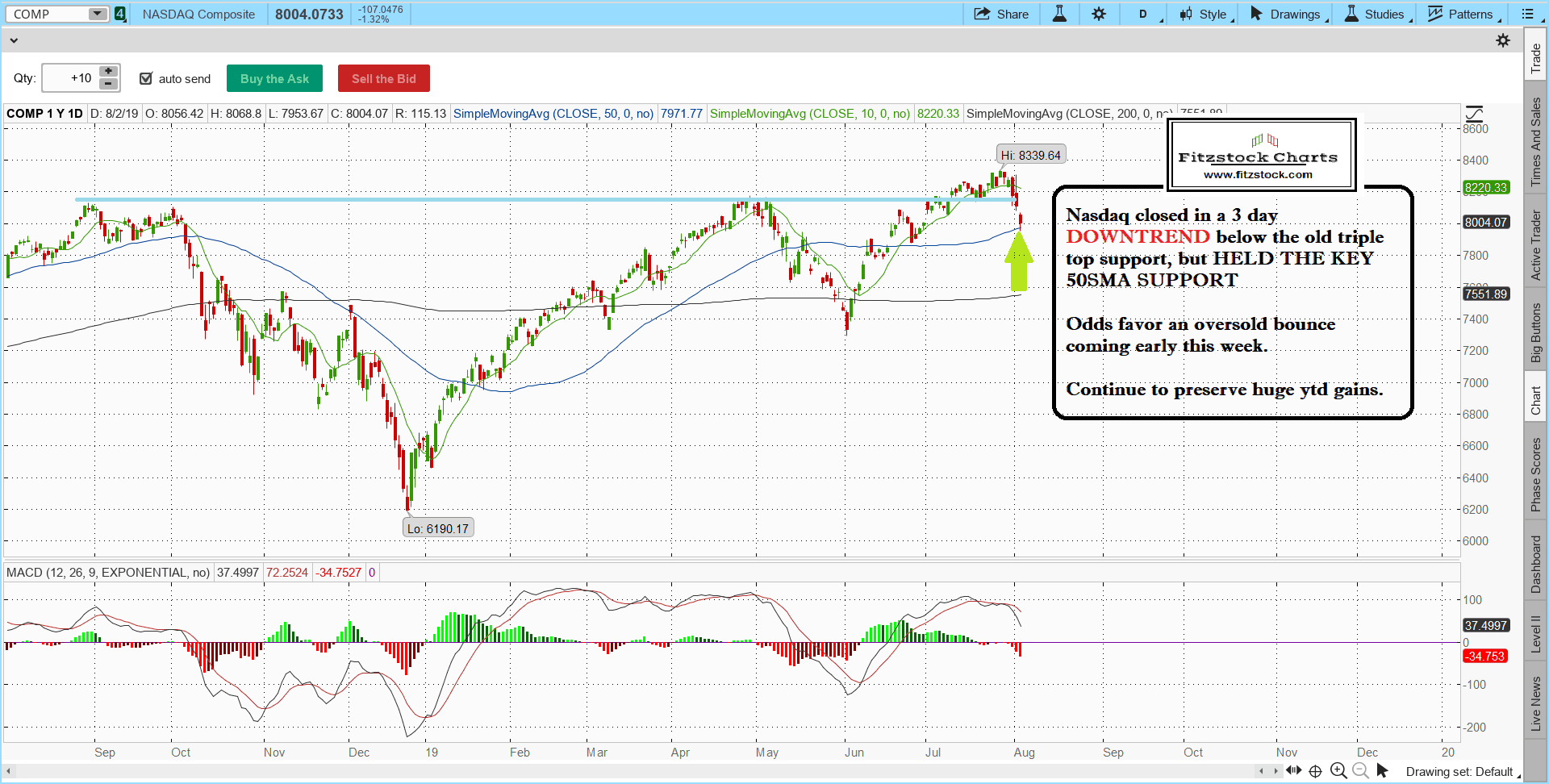This screenshot has height=784, width=1549.
Task: Click the zoom in magnifier icon
Action: point(1338,771)
